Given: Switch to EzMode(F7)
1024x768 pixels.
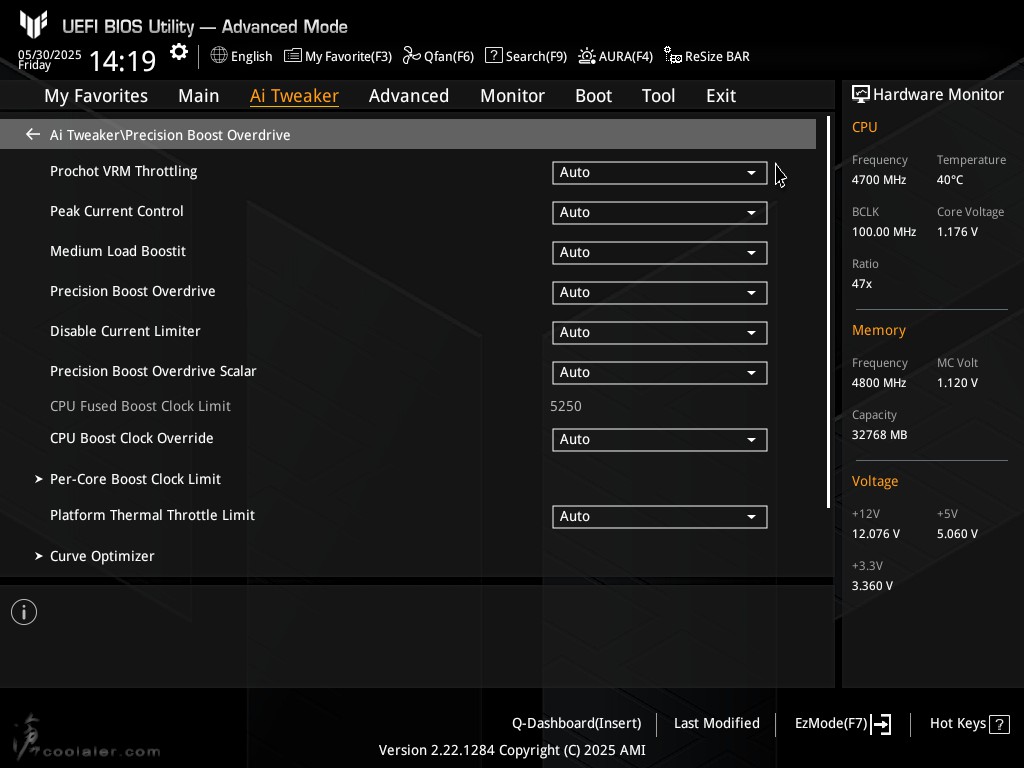Looking at the screenshot, I should point(842,724).
